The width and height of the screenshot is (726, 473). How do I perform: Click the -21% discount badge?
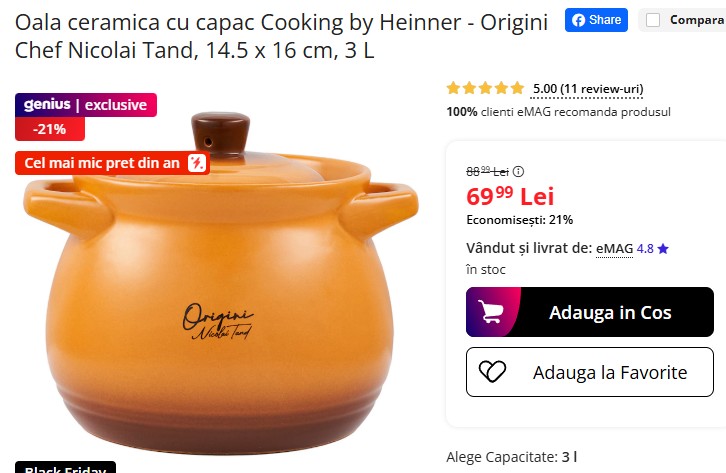click(x=50, y=129)
